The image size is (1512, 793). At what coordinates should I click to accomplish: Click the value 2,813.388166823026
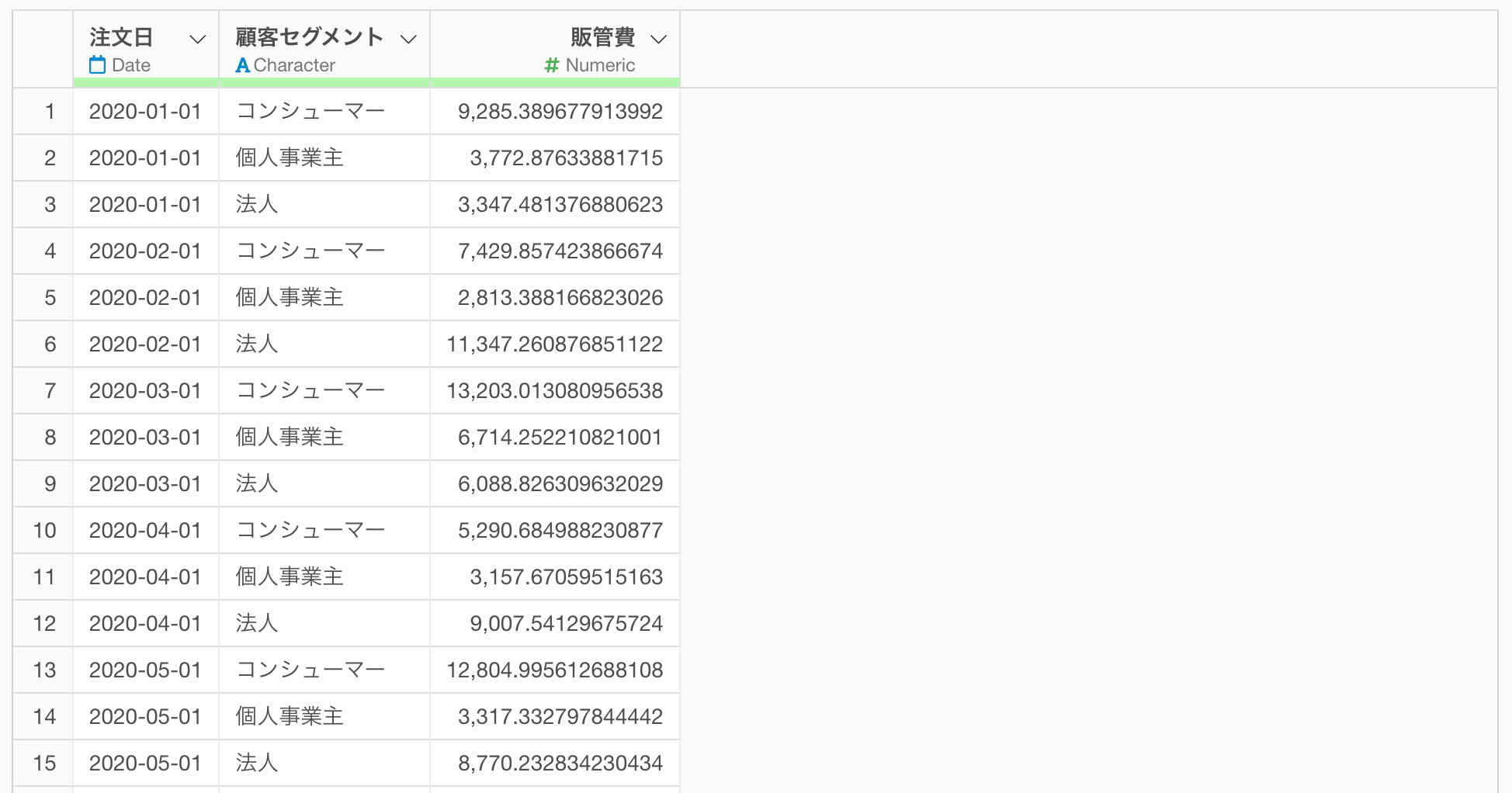point(560,298)
